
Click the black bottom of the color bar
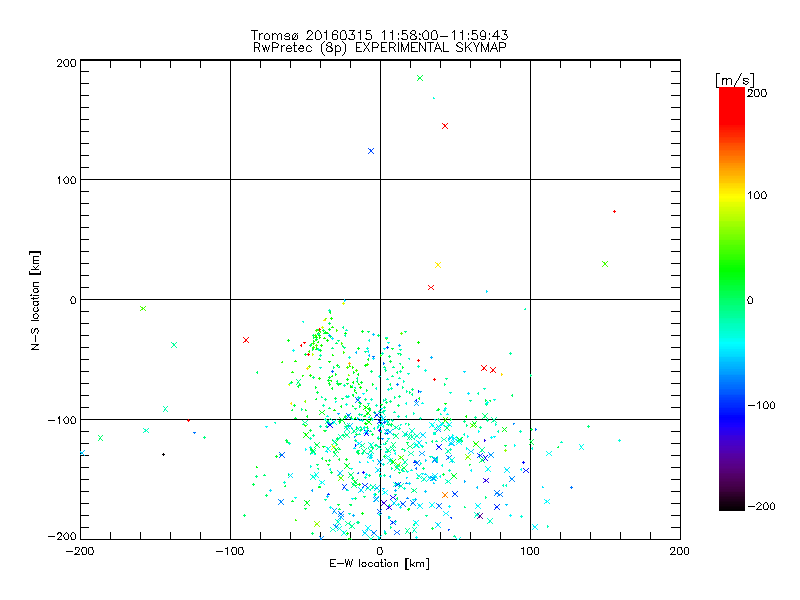tap(732, 505)
